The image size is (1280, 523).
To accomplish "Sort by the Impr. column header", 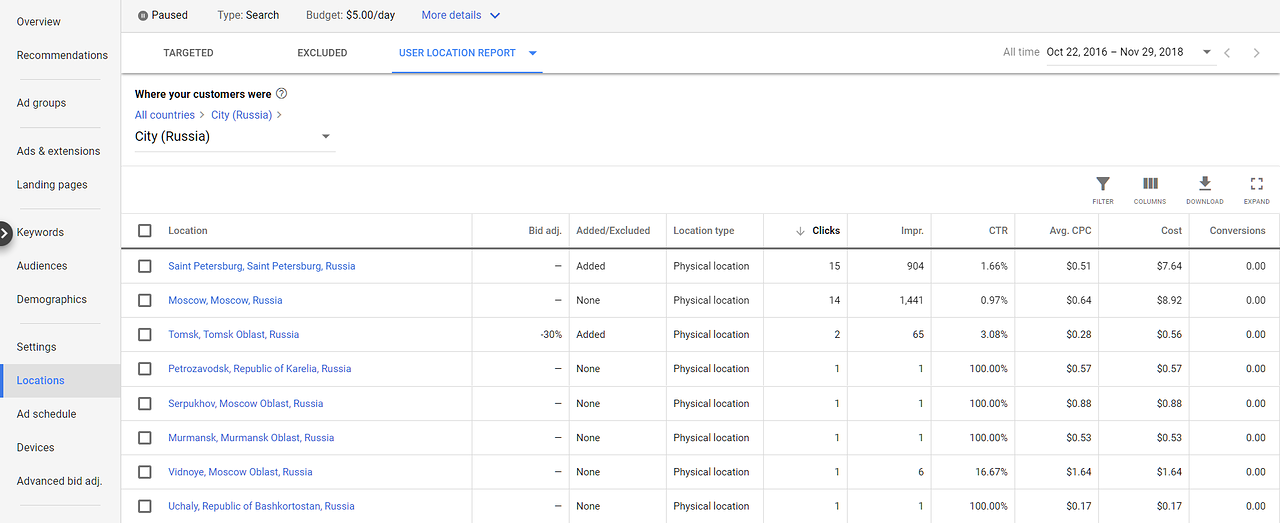I will click(x=911, y=231).
